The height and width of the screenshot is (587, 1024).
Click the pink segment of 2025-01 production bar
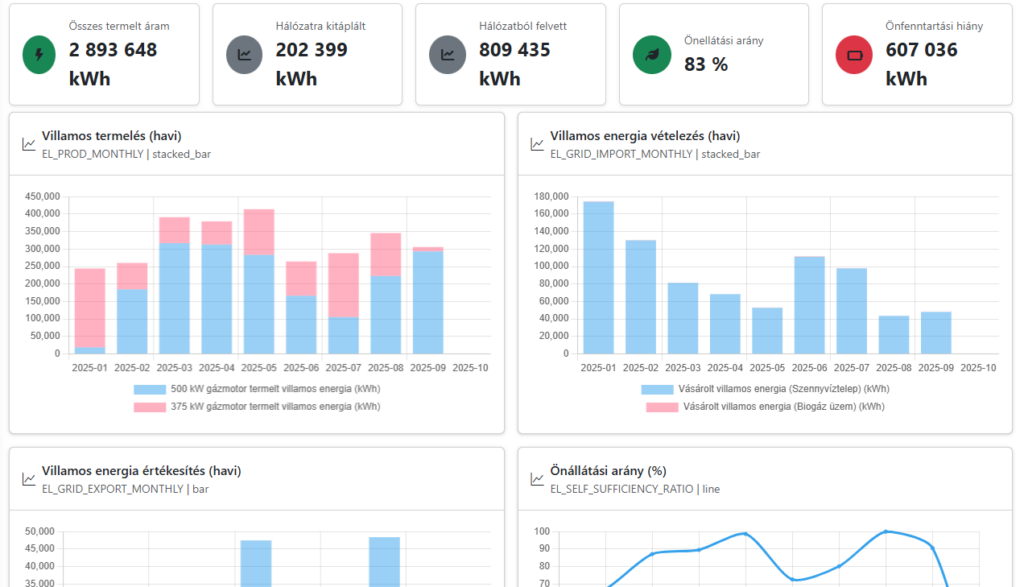tap(90, 305)
